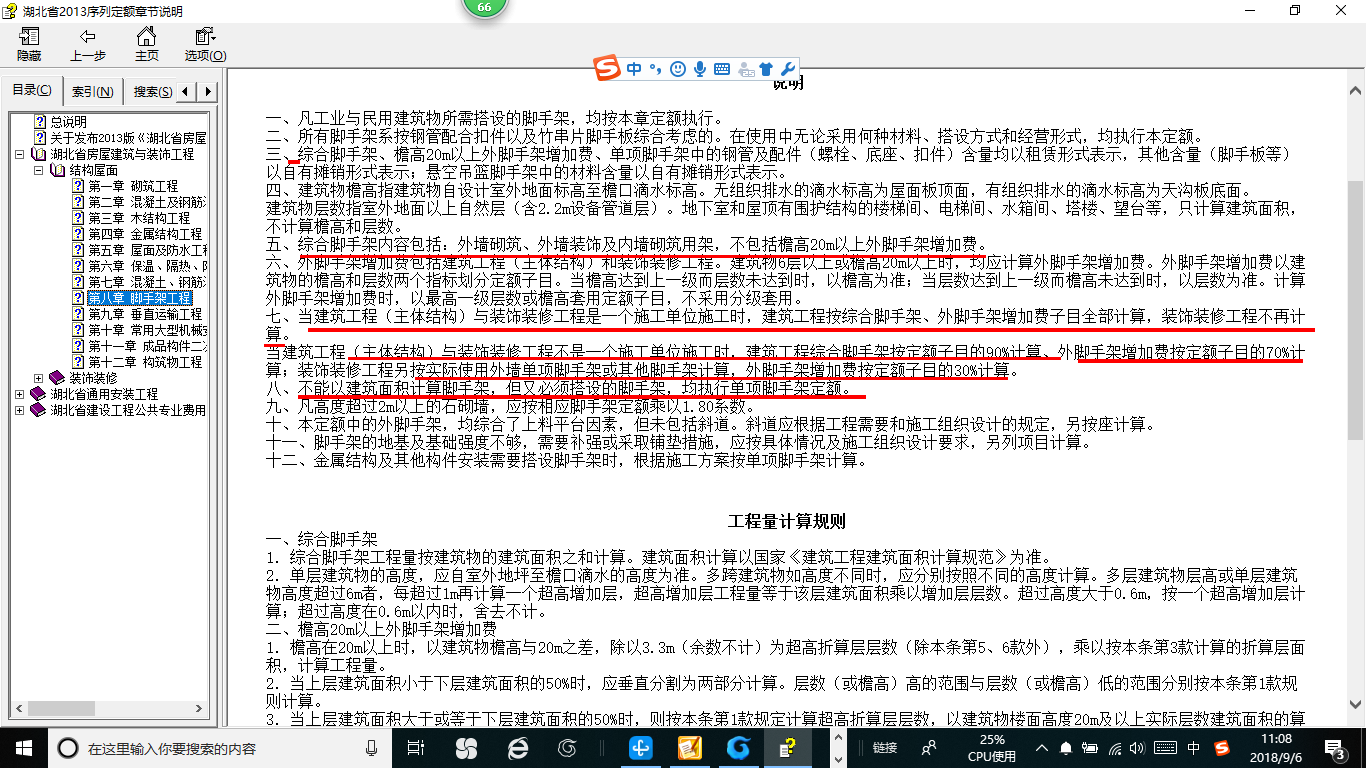Click the green 66 badge at the top
Image resolution: width=1366 pixels, height=768 pixels.
[484, 7]
